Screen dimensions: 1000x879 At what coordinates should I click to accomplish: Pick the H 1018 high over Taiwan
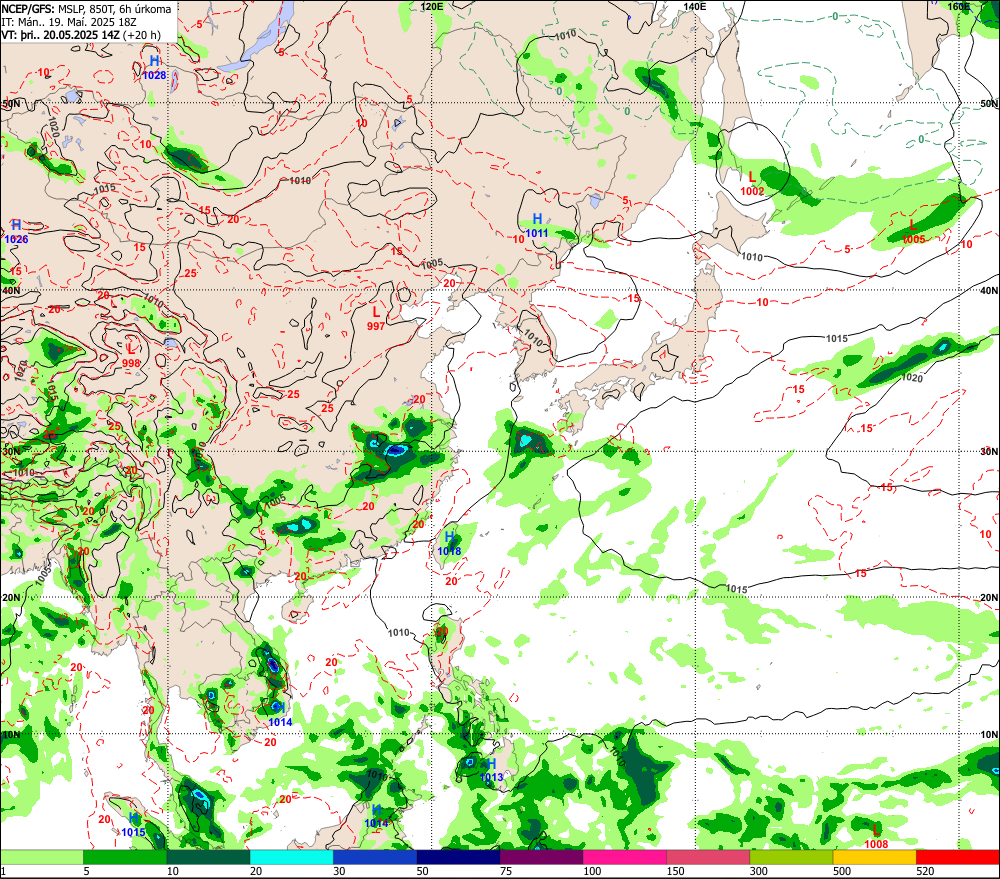pyautogui.click(x=450, y=543)
